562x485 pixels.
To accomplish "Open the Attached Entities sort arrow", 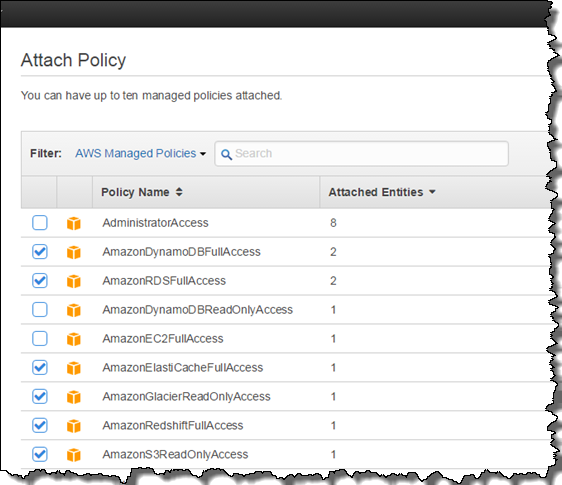I will (x=432, y=192).
